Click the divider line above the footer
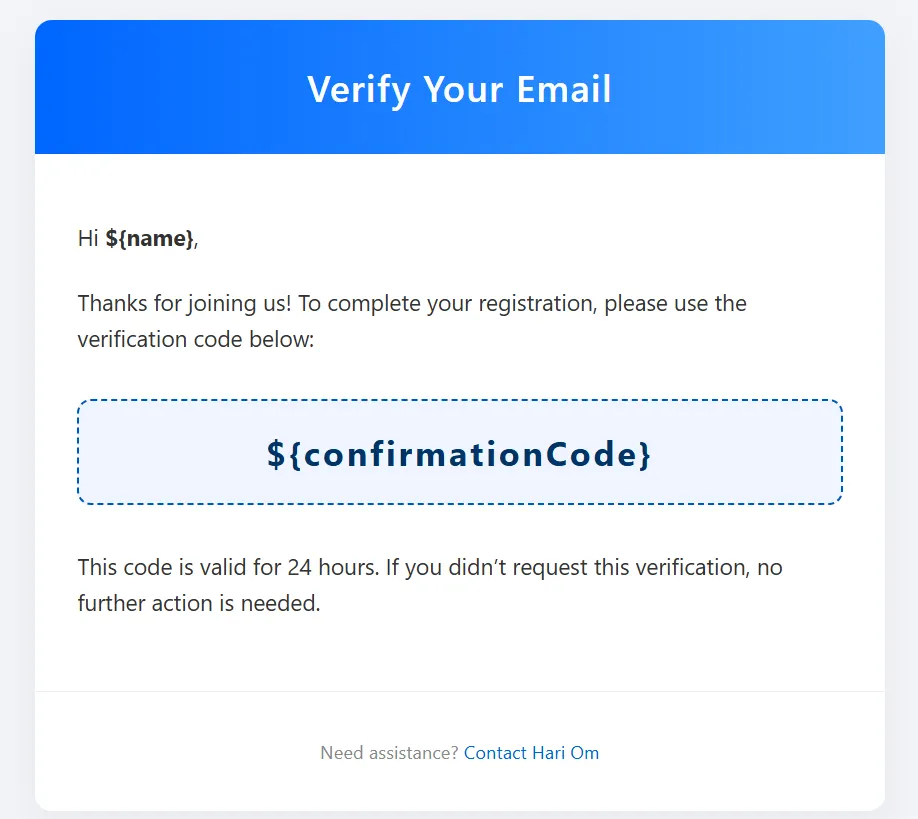This screenshot has height=819, width=918. tap(460, 691)
